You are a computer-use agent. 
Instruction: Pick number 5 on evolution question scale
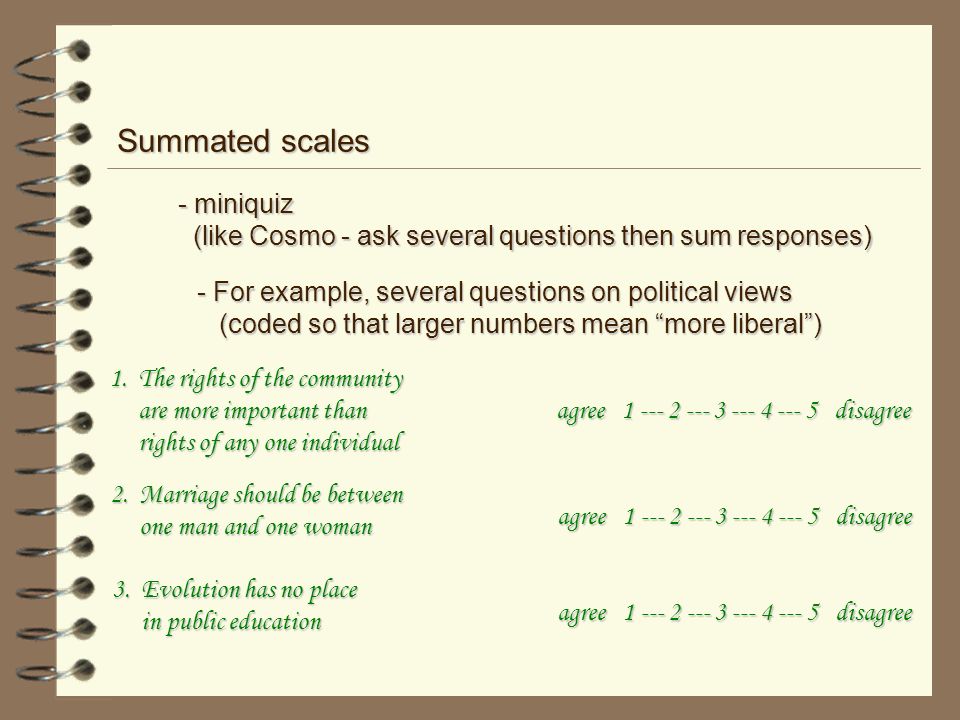[x=813, y=612]
